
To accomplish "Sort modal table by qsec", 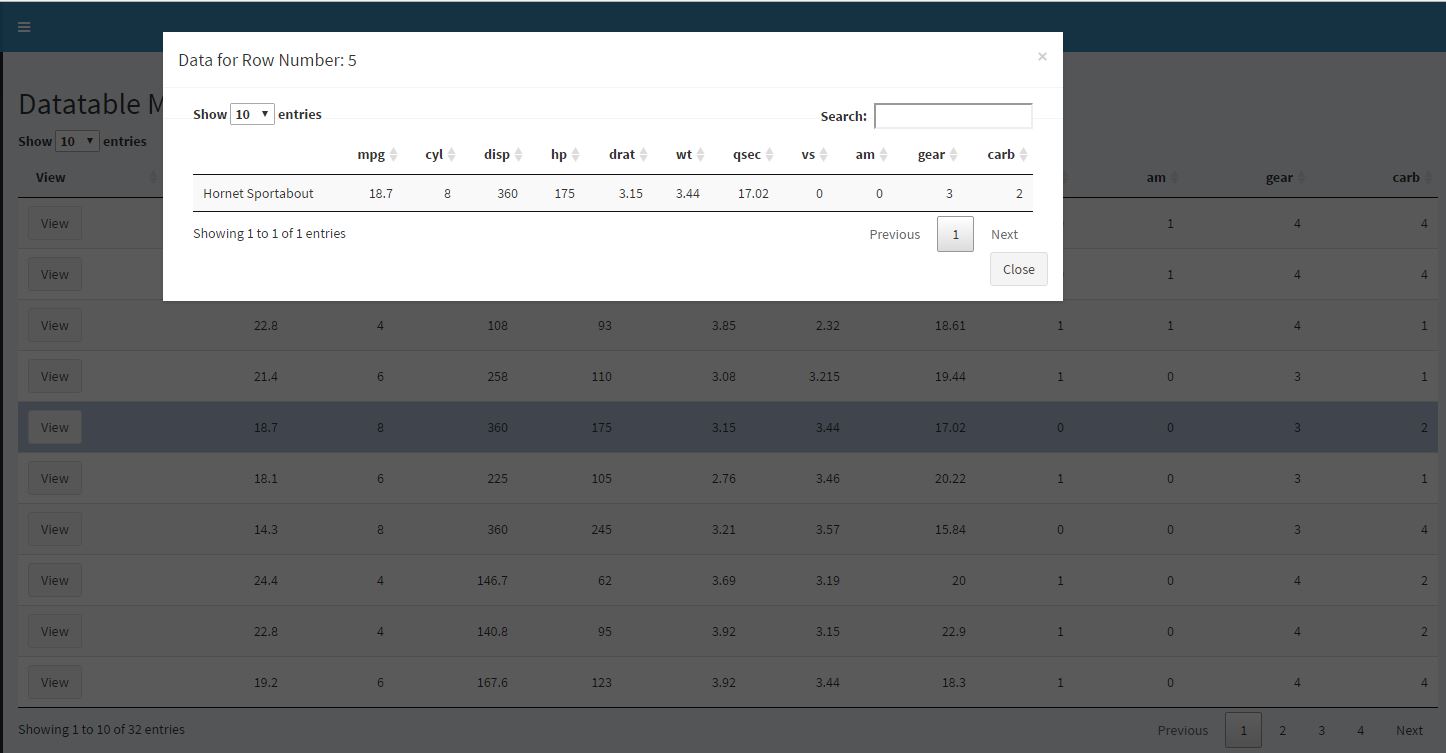I will (x=753, y=154).
